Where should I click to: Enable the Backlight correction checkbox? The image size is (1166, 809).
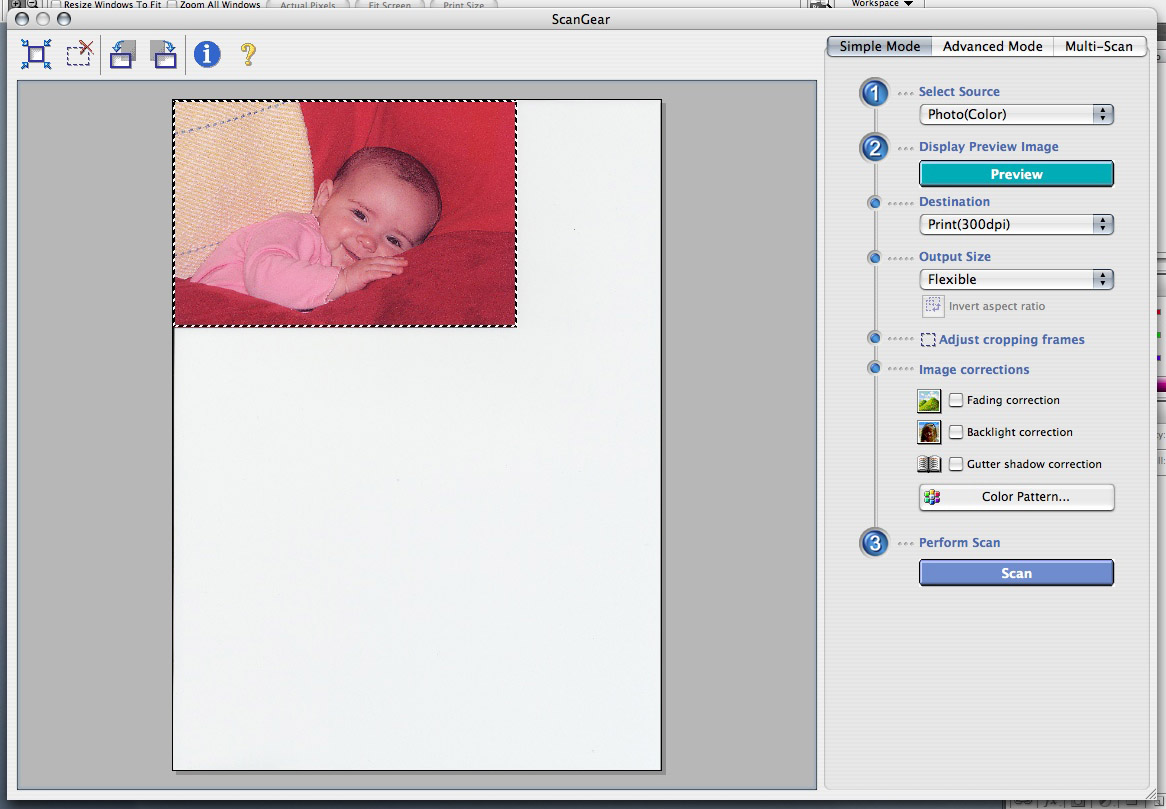coord(956,432)
